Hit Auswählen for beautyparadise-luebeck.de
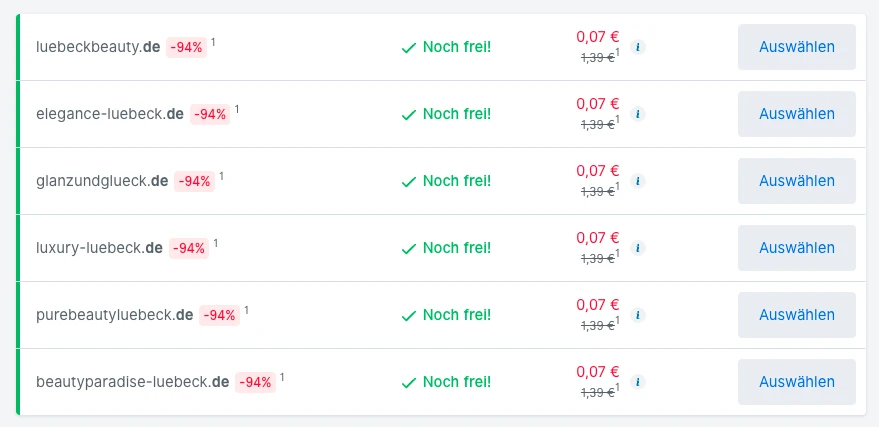879x427 pixels. [796, 382]
